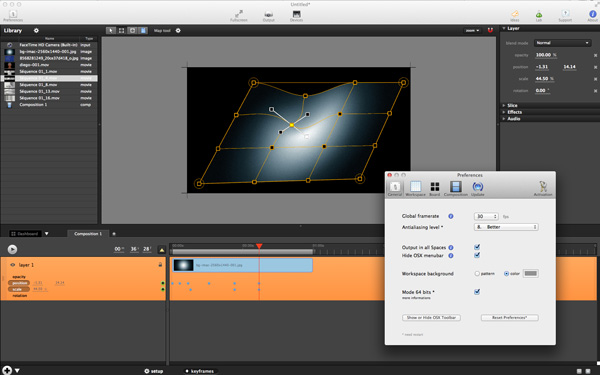Open the Antialiasing level dropdown
Image resolution: width=600 pixels, height=375 pixels.
click(x=506, y=227)
